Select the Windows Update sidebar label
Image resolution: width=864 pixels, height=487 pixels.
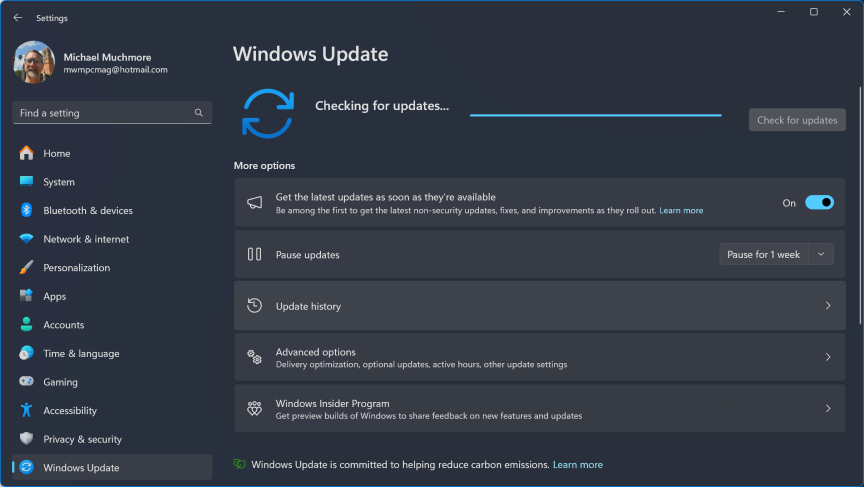click(x=81, y=468)
